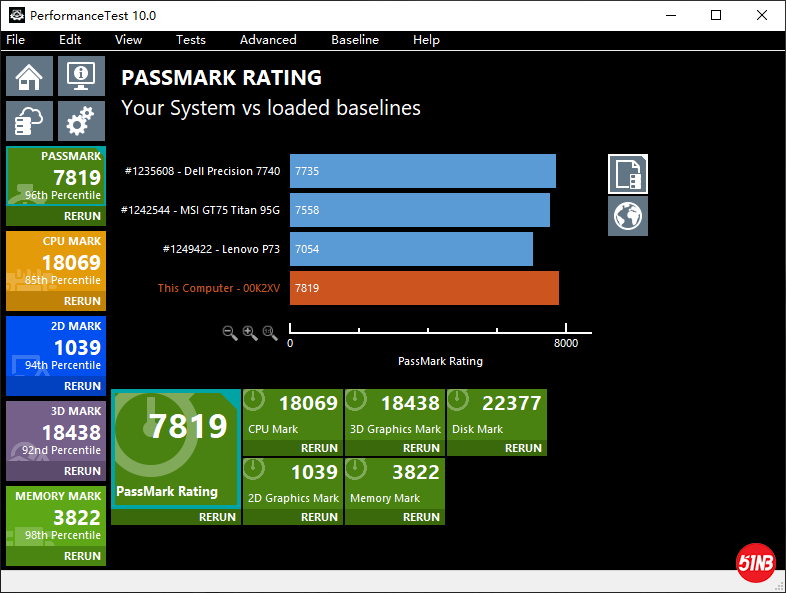Rerun the Memory Mark 3822 tile
The width and height of the screenshot is (786, 593).
pyautogui.click(x=421, y=517)
